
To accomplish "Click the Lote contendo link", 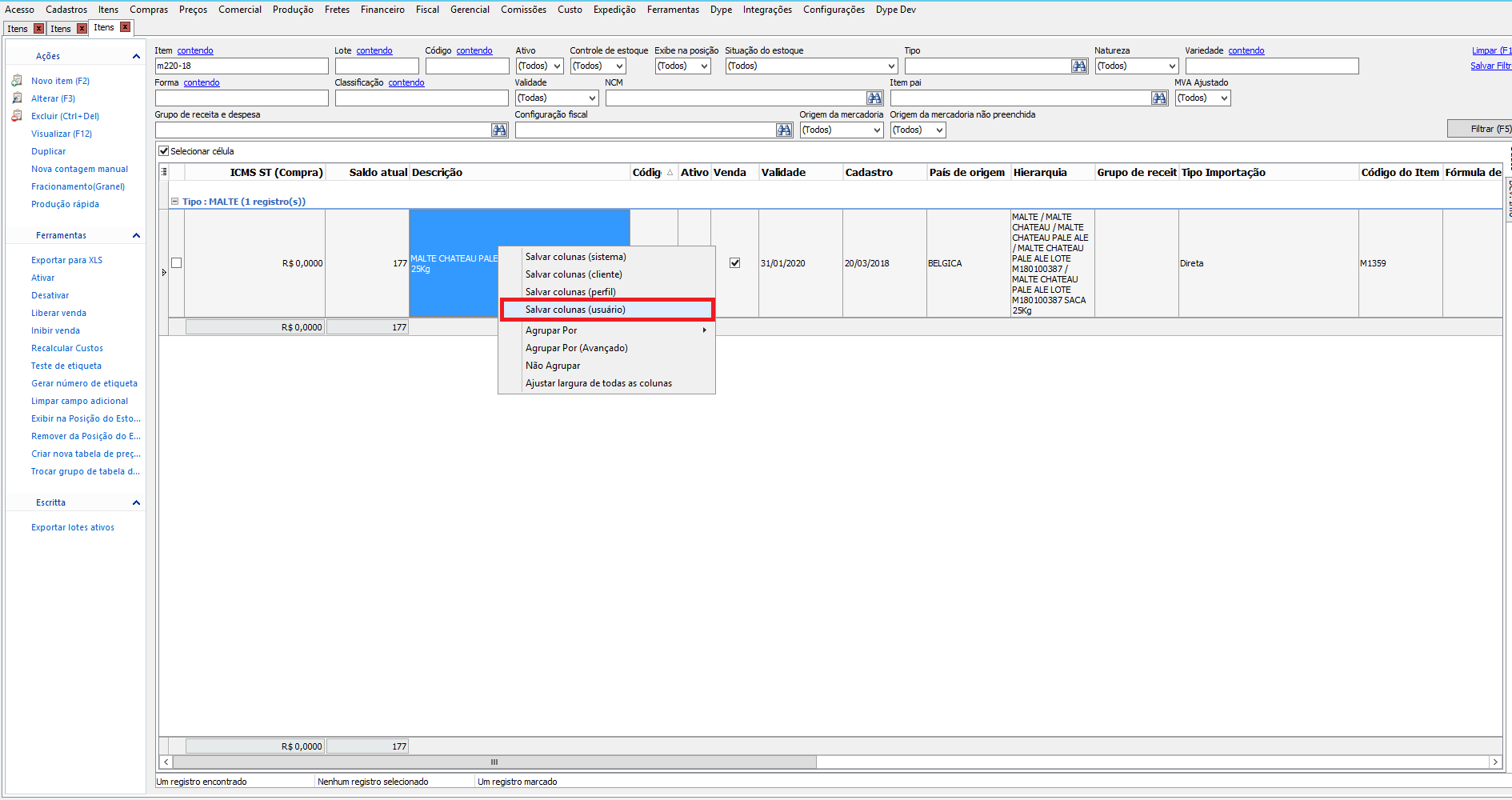I will (x=374, y=50).
